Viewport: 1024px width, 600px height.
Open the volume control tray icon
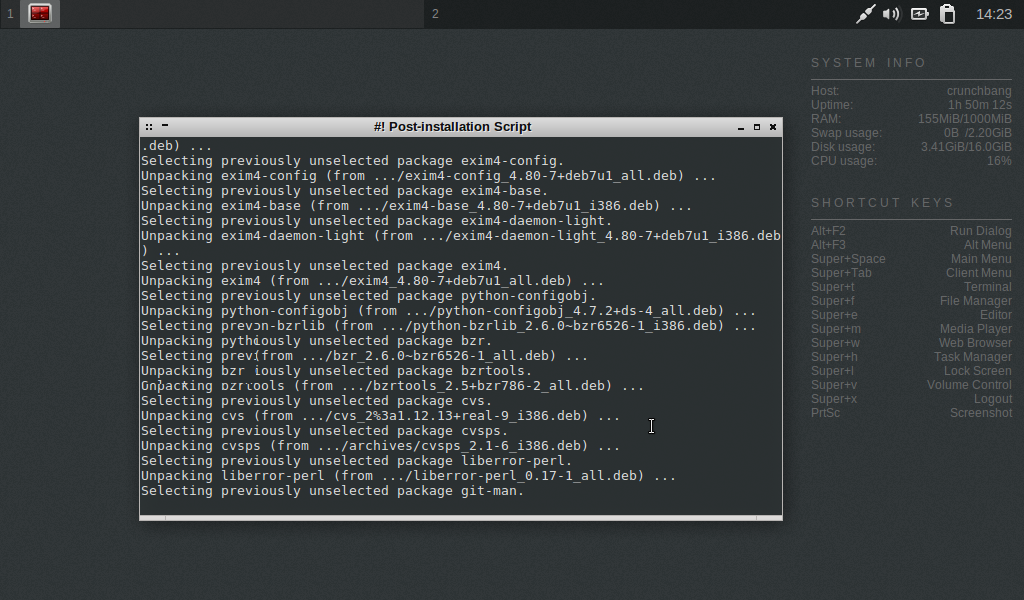coord(890,14)
